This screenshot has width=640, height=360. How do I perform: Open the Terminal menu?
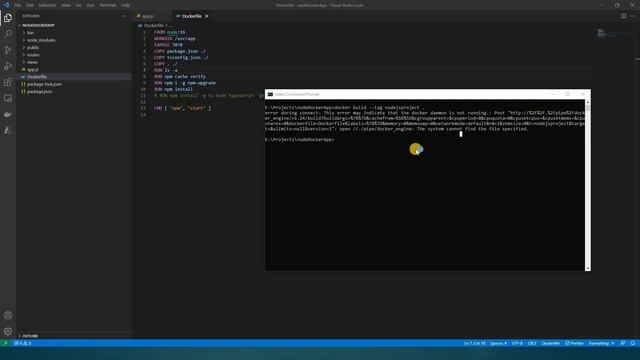point(108,5)
